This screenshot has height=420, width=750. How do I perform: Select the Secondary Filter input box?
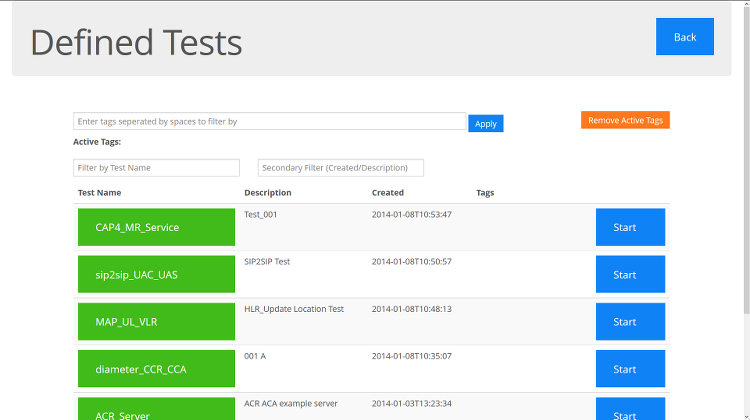(x=341, y=168)
